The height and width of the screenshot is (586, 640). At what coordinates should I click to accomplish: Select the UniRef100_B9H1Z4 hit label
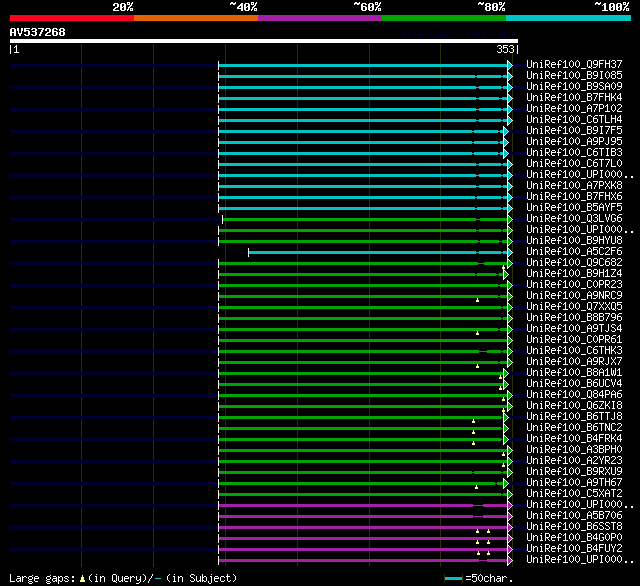(574, 274)
